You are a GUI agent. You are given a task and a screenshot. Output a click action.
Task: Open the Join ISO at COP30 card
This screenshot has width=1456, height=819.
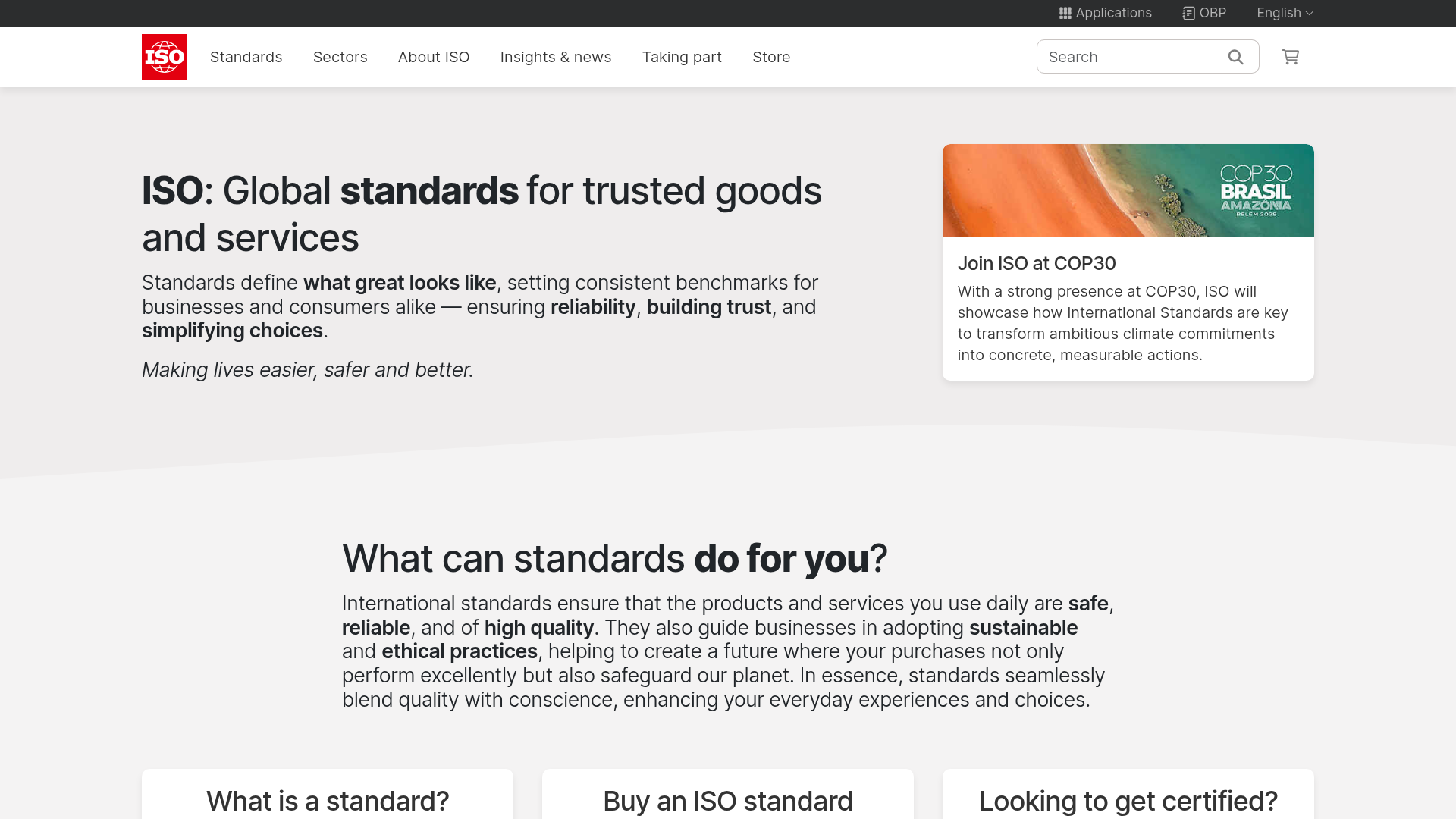(1037, 263)
